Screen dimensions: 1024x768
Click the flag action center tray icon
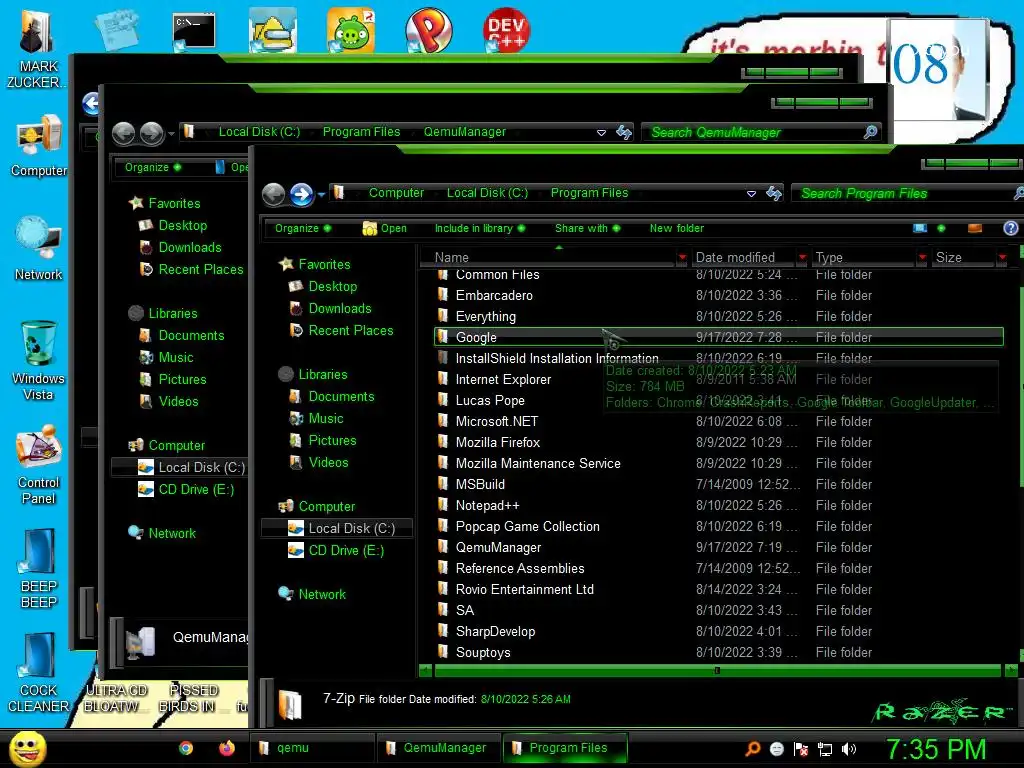click(x=801, y=749)
